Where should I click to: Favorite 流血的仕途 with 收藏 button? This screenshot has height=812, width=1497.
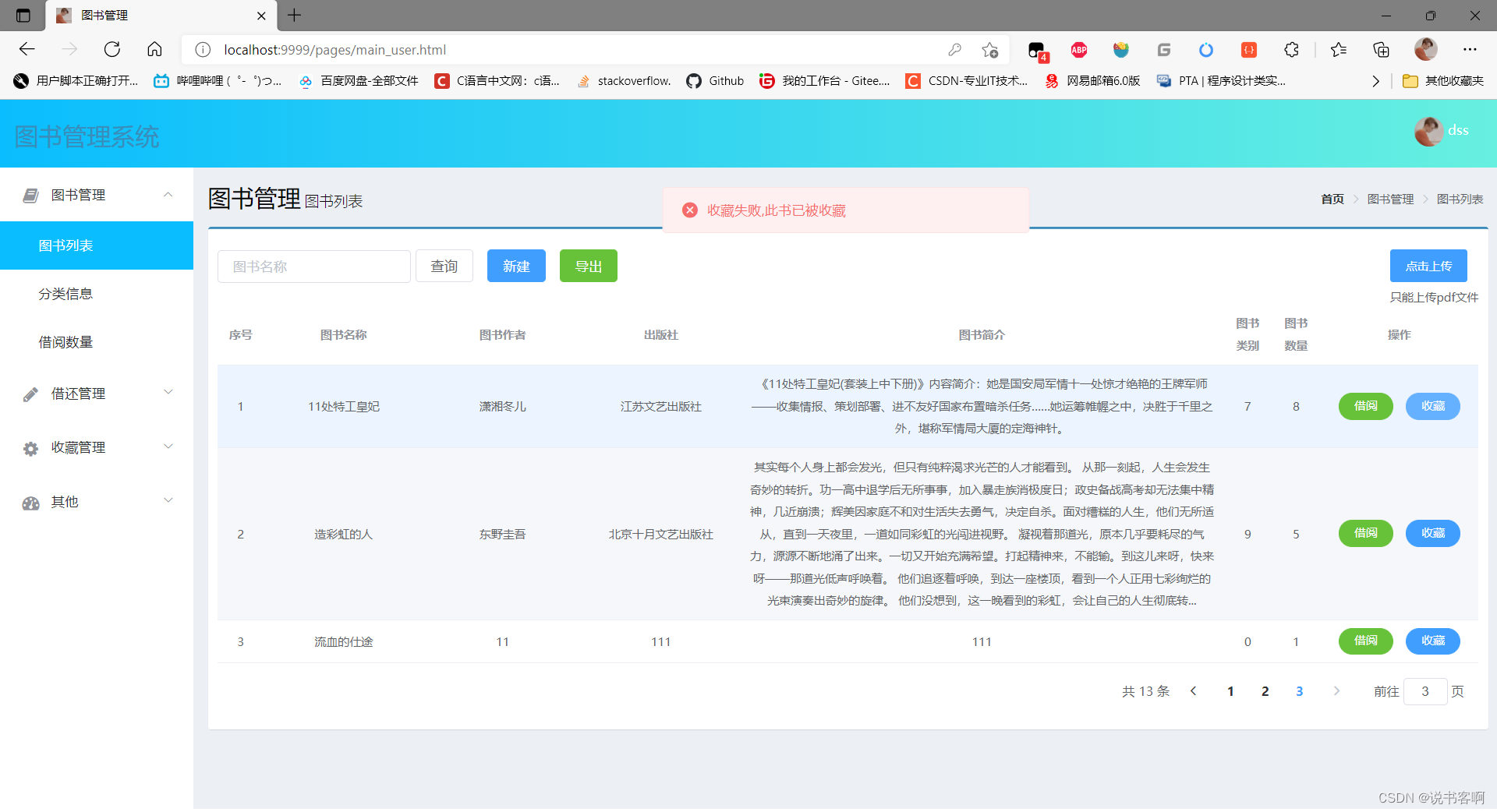1433,641
